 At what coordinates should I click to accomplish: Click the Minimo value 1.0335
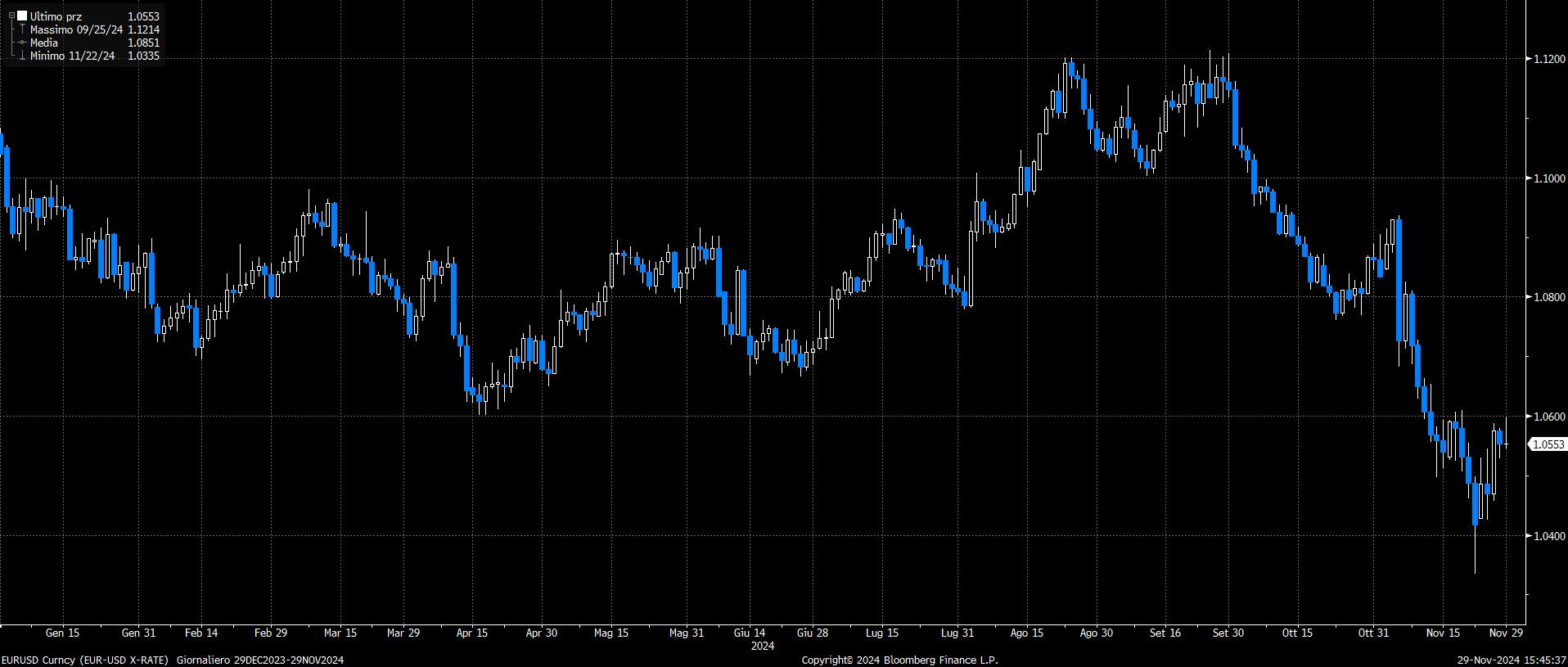144,56
